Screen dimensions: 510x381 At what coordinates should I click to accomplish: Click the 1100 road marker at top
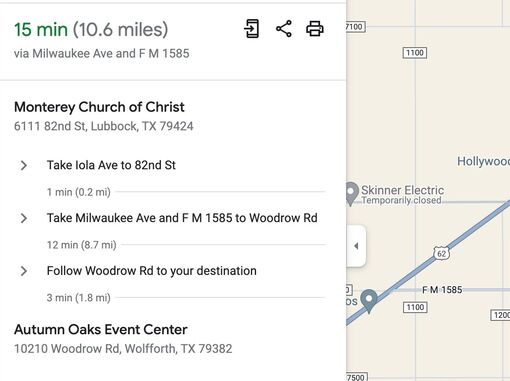tap(415, 53)
